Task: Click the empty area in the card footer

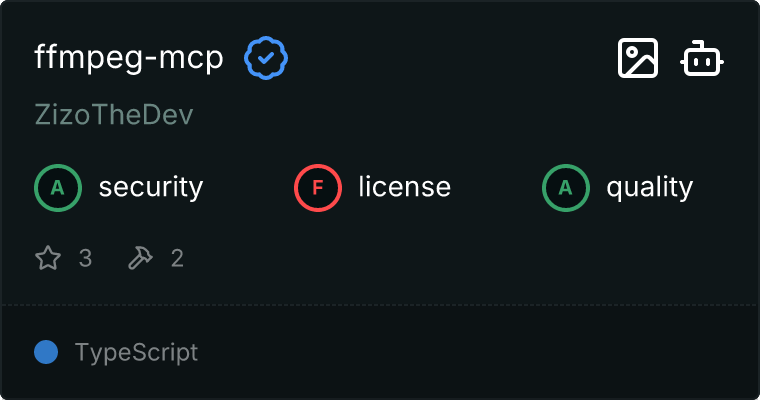Action: 480,352
